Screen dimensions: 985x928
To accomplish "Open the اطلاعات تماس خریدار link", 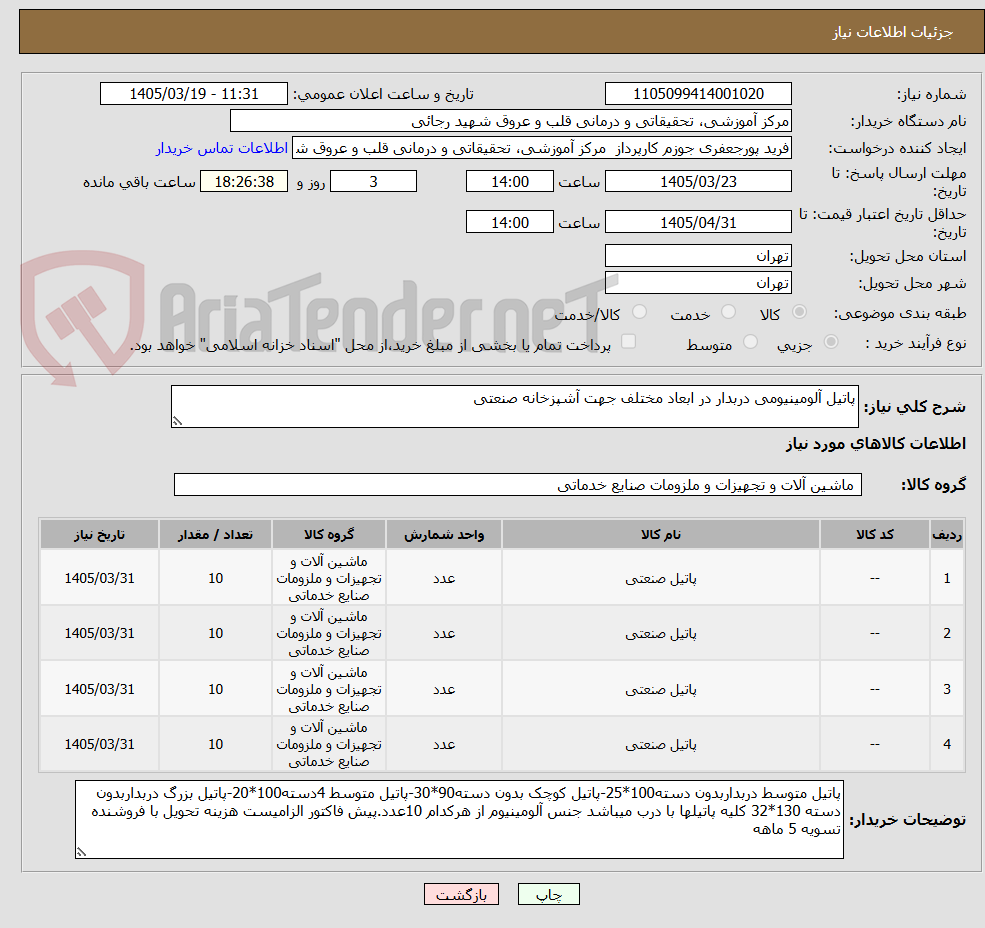I will (x=222, y=148).
